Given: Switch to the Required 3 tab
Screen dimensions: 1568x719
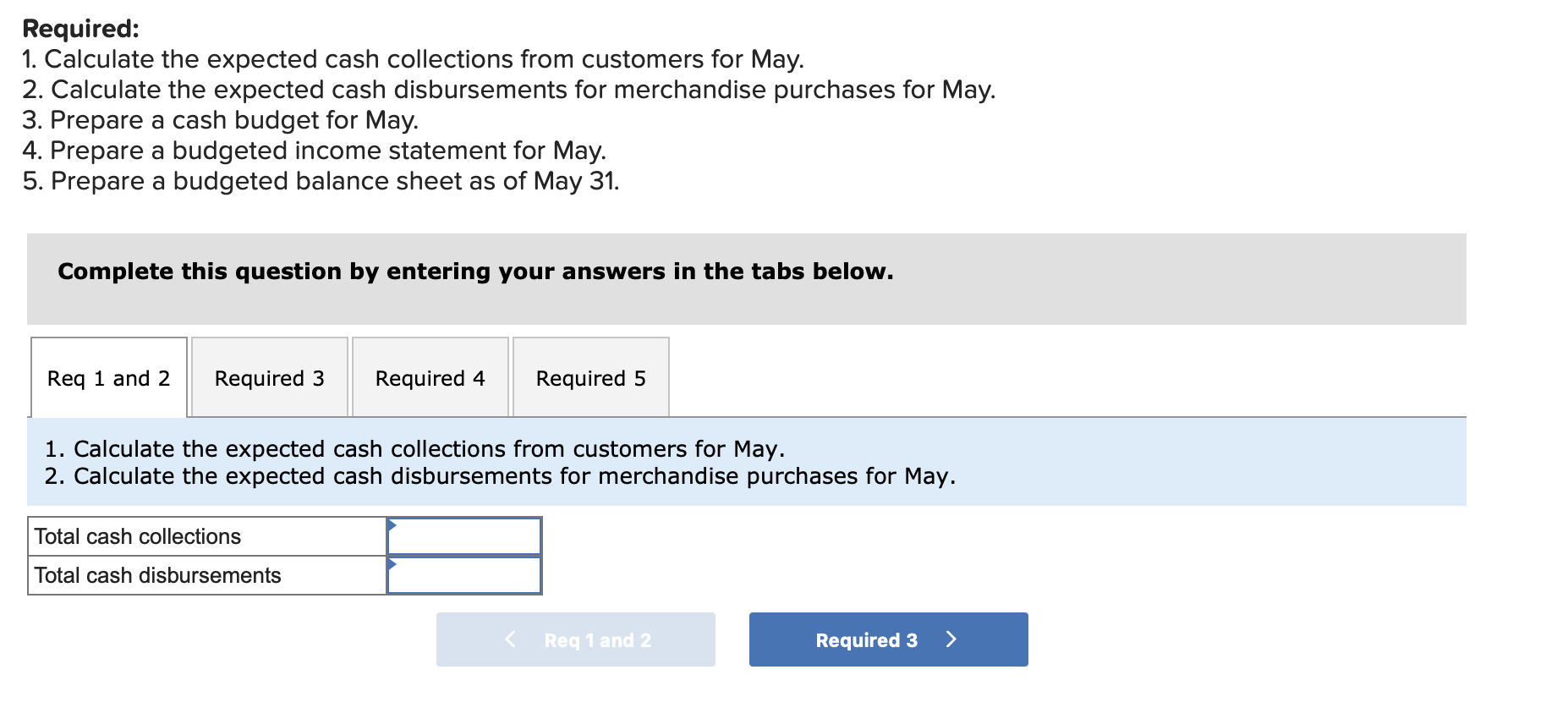Looking at the screenshot, I should (269, 378).
